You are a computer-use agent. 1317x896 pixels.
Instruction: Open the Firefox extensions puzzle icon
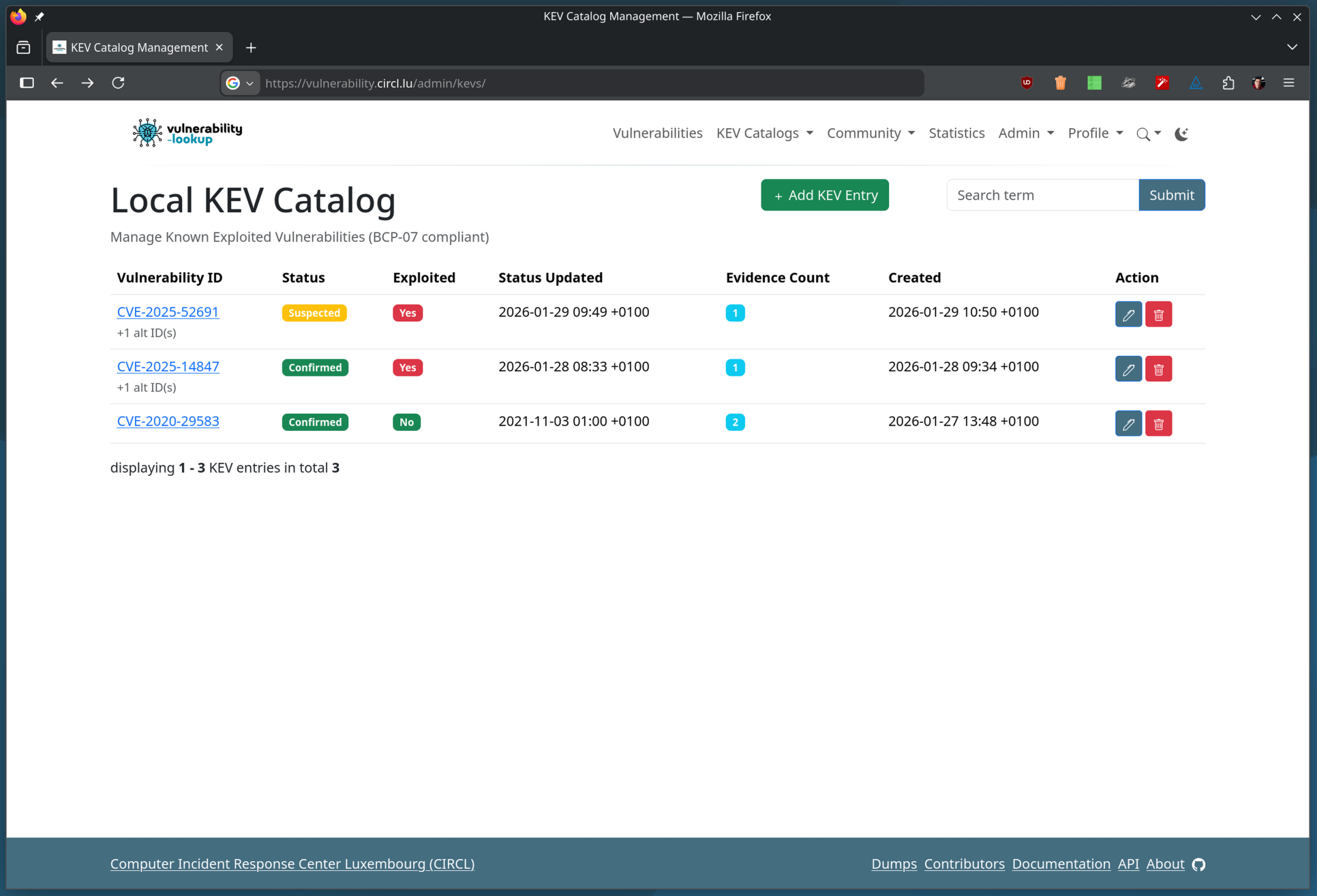[x=1228, y=83]
